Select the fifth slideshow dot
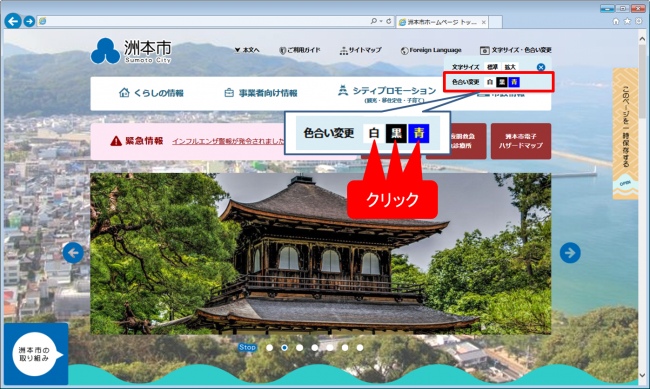Image resolution: width=650 pixels, height=389 pixels. pos(330,348)
